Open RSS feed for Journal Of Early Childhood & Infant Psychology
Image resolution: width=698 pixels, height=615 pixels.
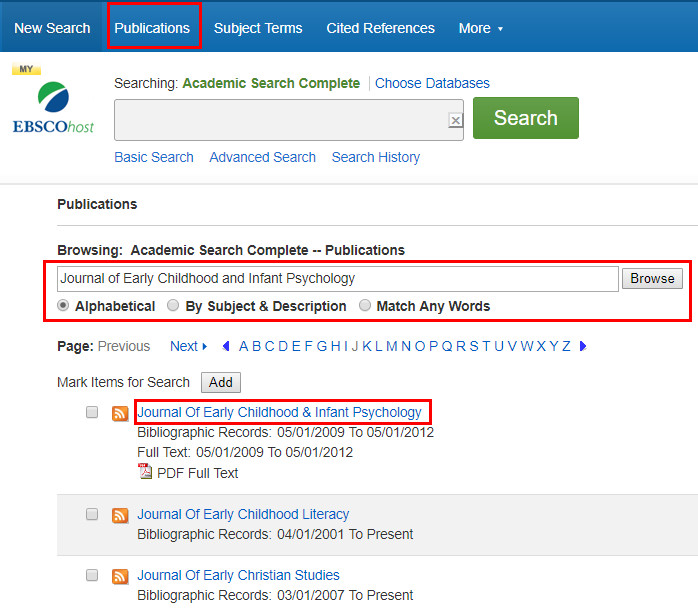click(x=120, y=413)
